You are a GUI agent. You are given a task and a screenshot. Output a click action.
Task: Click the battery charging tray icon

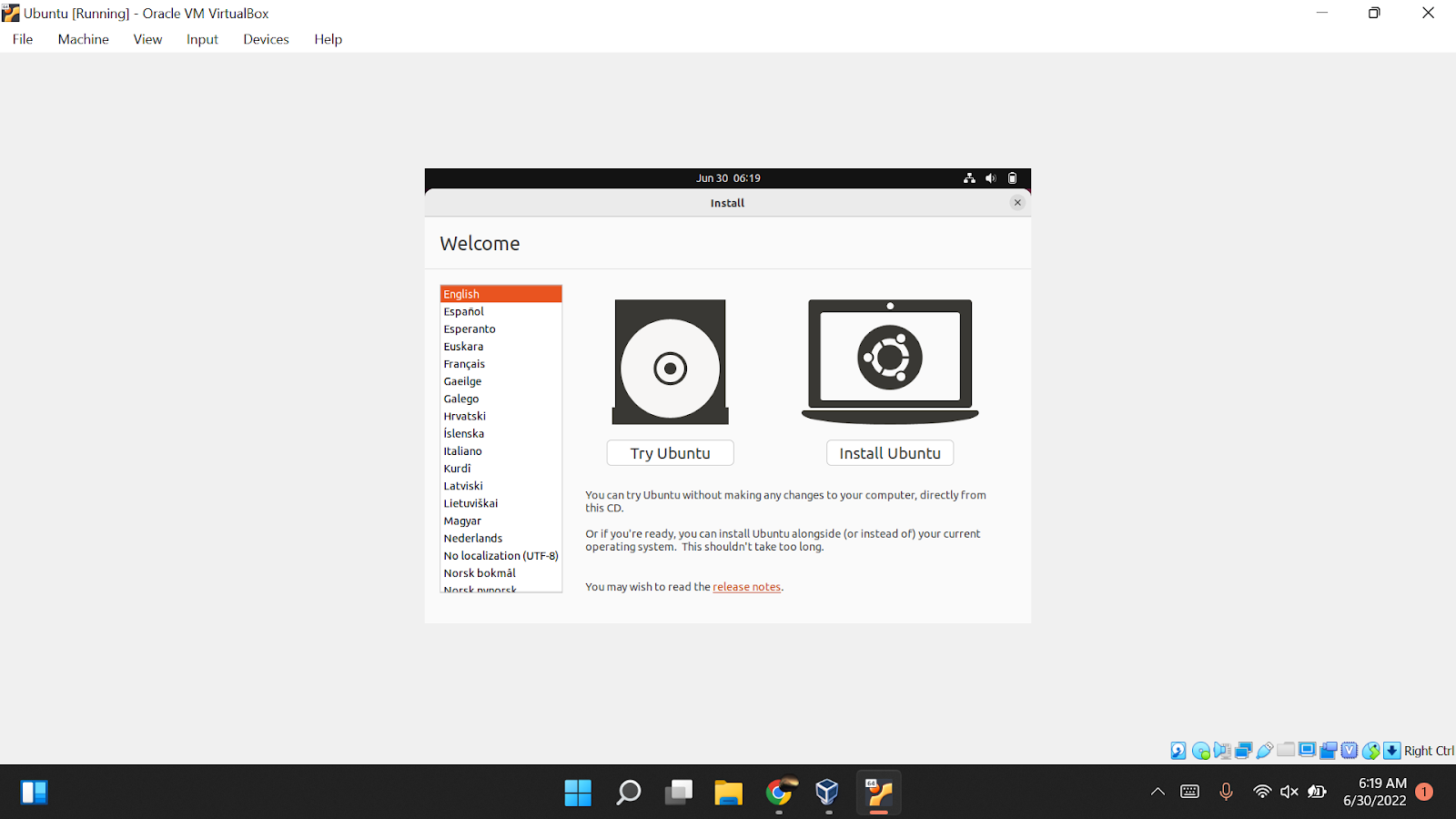[1317, 792]
